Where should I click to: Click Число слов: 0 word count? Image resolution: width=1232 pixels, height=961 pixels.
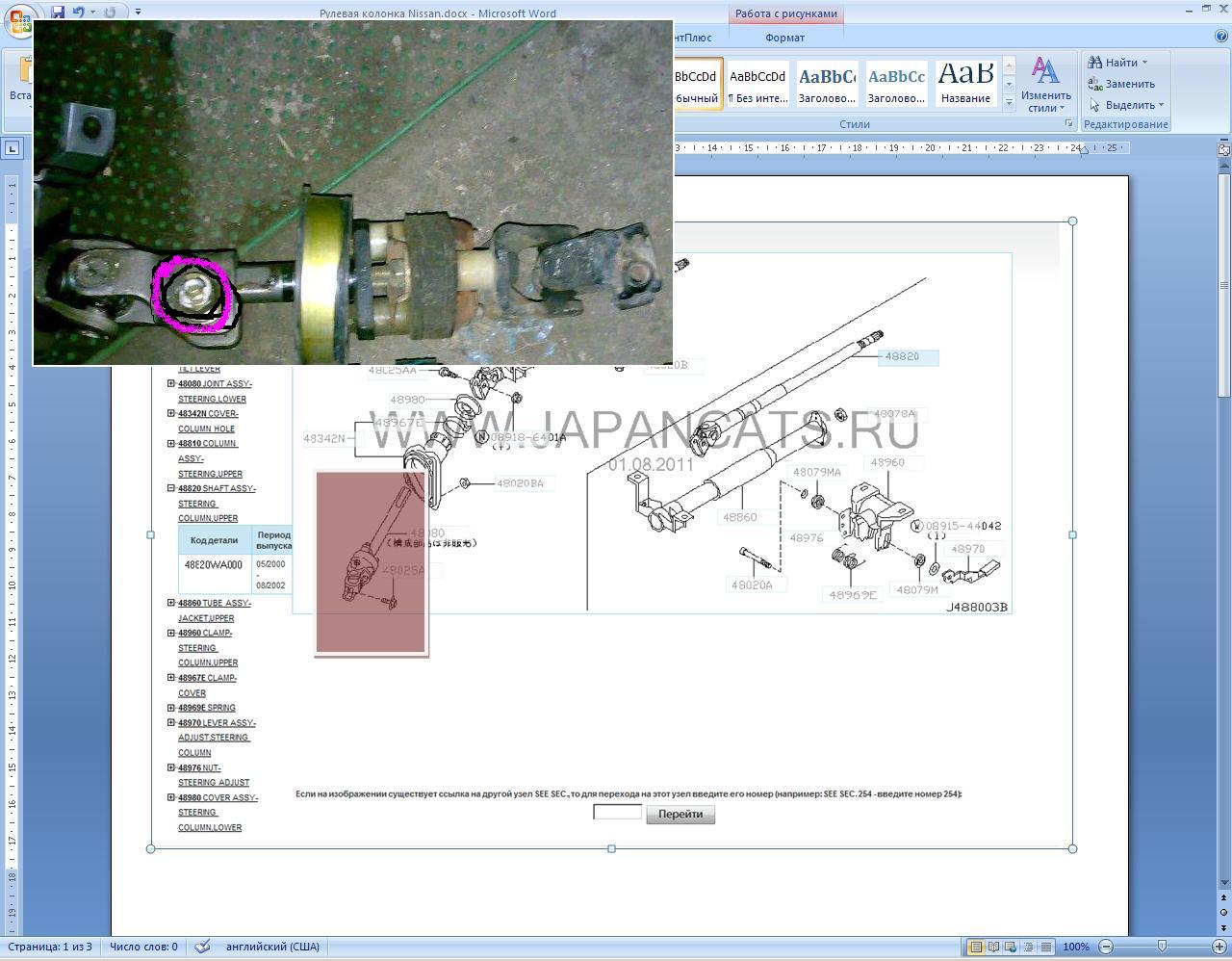pos(143,947)
